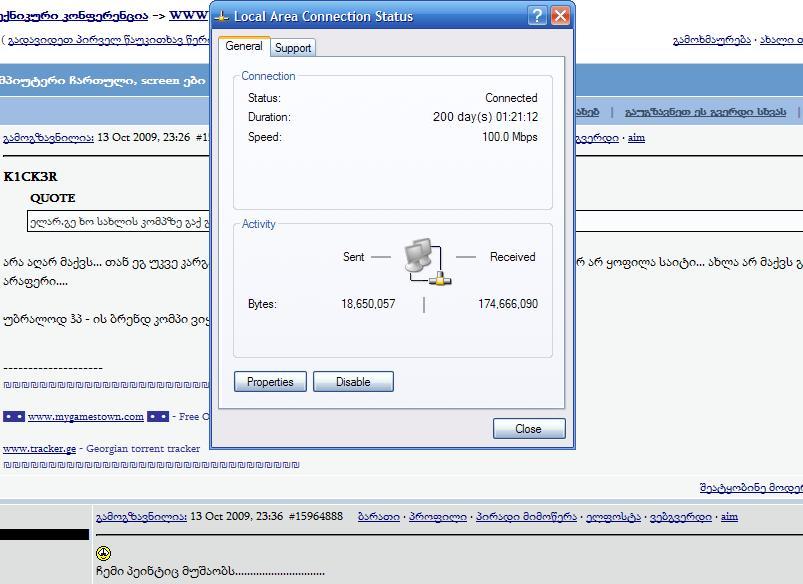The height and width of the screenshot is (584, 803).
Task: Click the sent bytes value 18,650,057
Action: point(368,304)
